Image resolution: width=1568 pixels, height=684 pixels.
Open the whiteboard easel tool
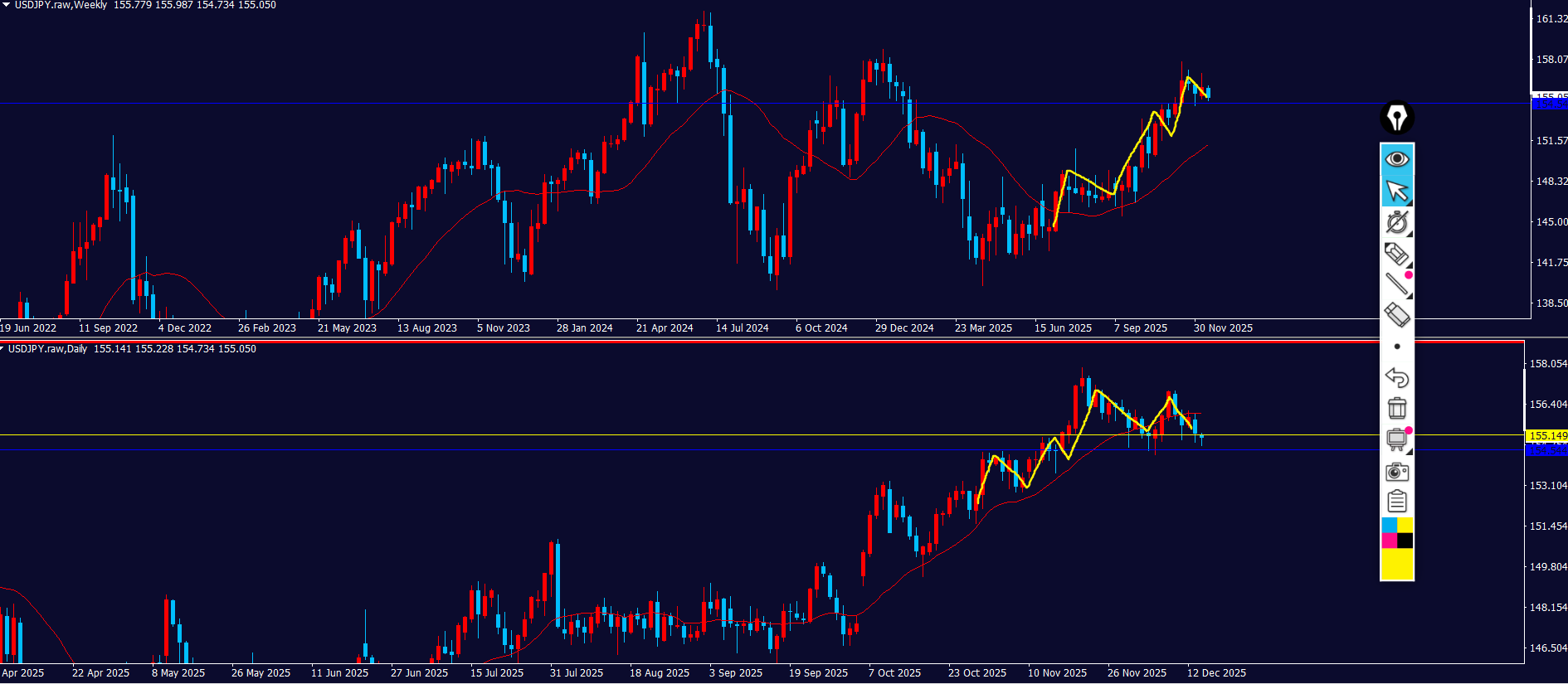pyautogui.click(x=1397, y=439)
